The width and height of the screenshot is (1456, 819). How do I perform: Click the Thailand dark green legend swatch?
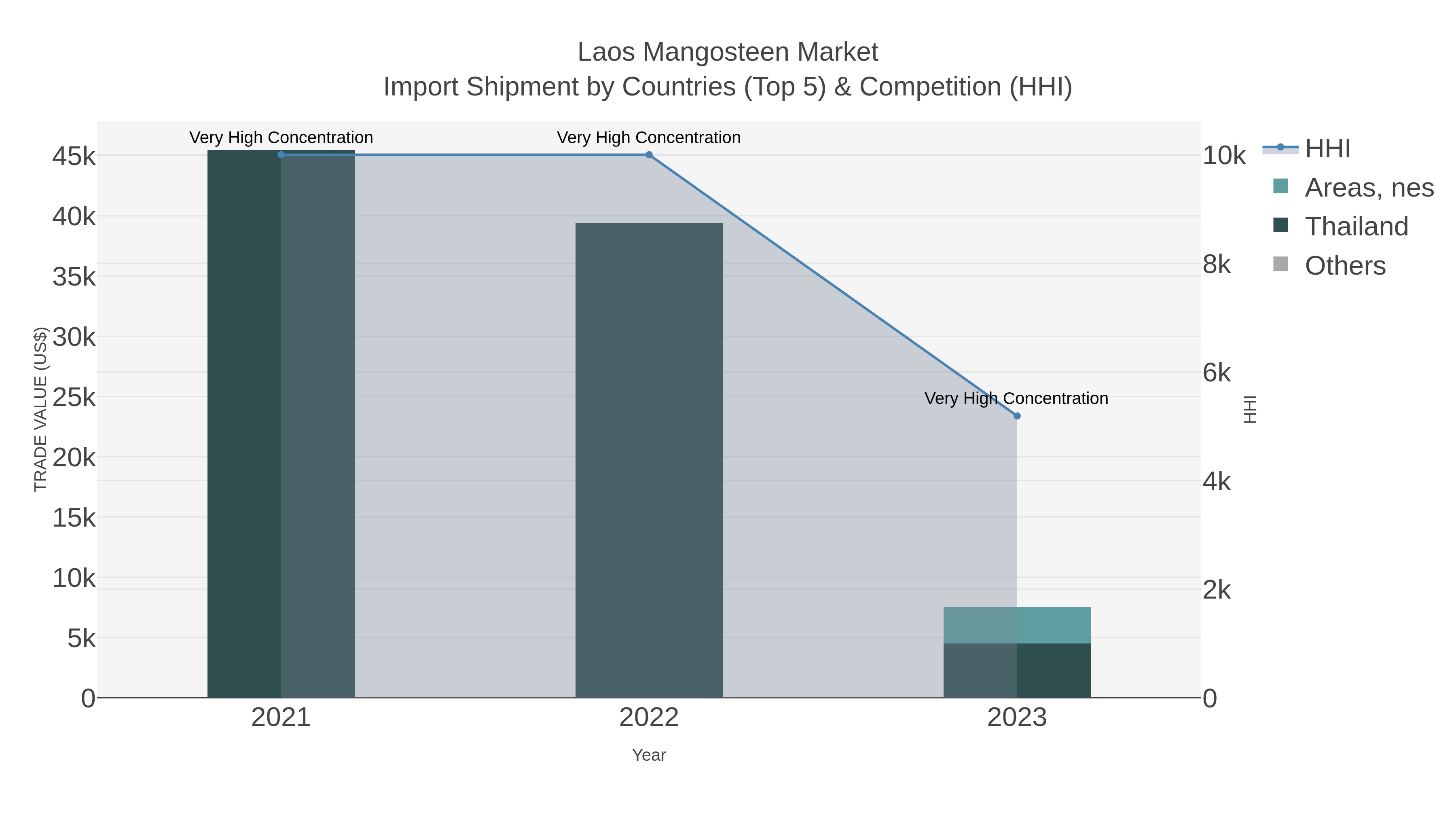[1280, 225]
